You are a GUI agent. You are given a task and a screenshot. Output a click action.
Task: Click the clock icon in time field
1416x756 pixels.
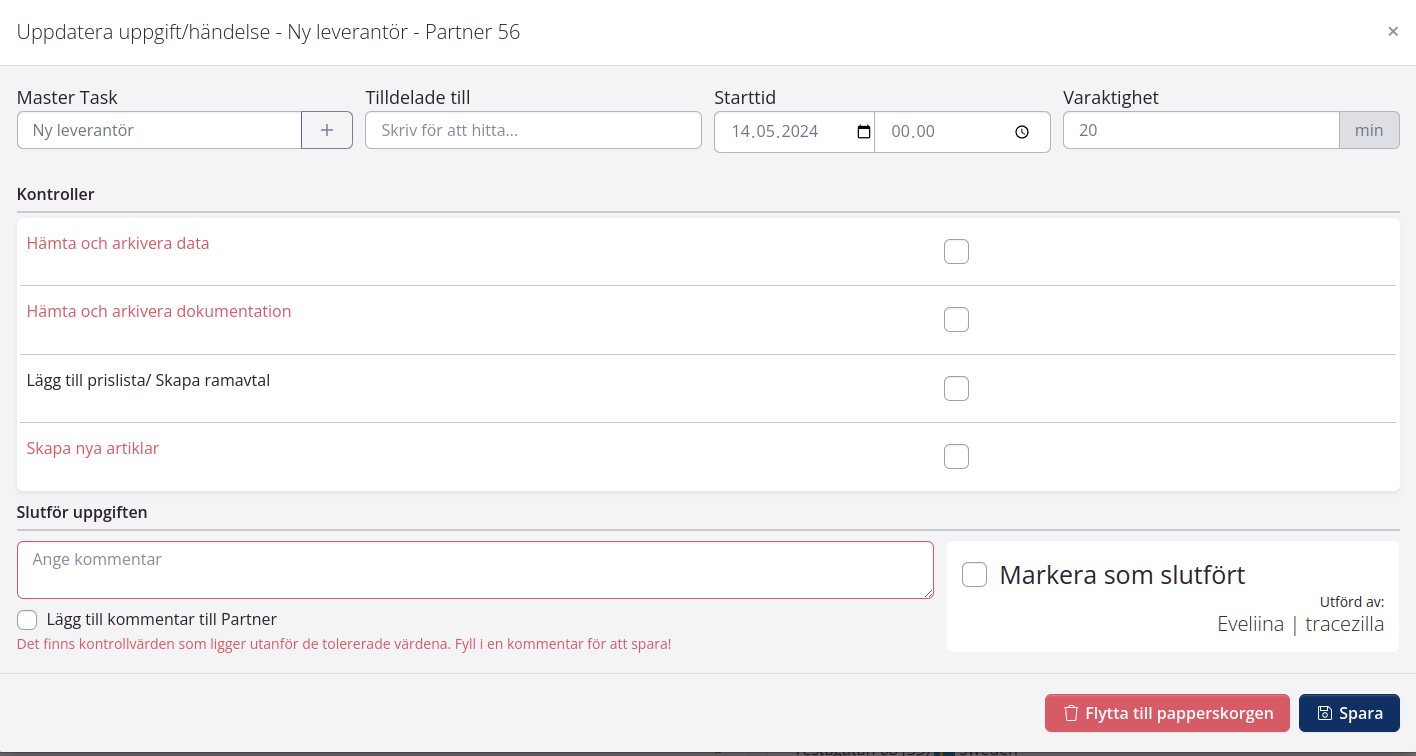tap(1021, 132)
